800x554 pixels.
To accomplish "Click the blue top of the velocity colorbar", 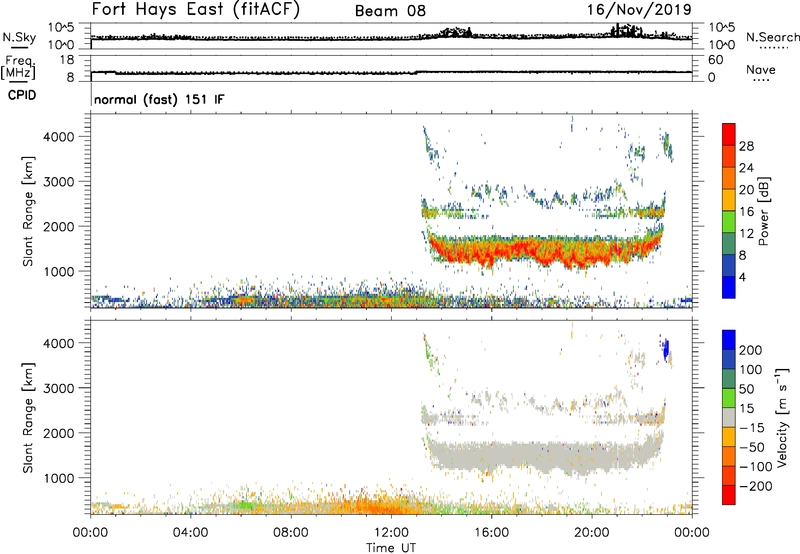I will [729, 339].
